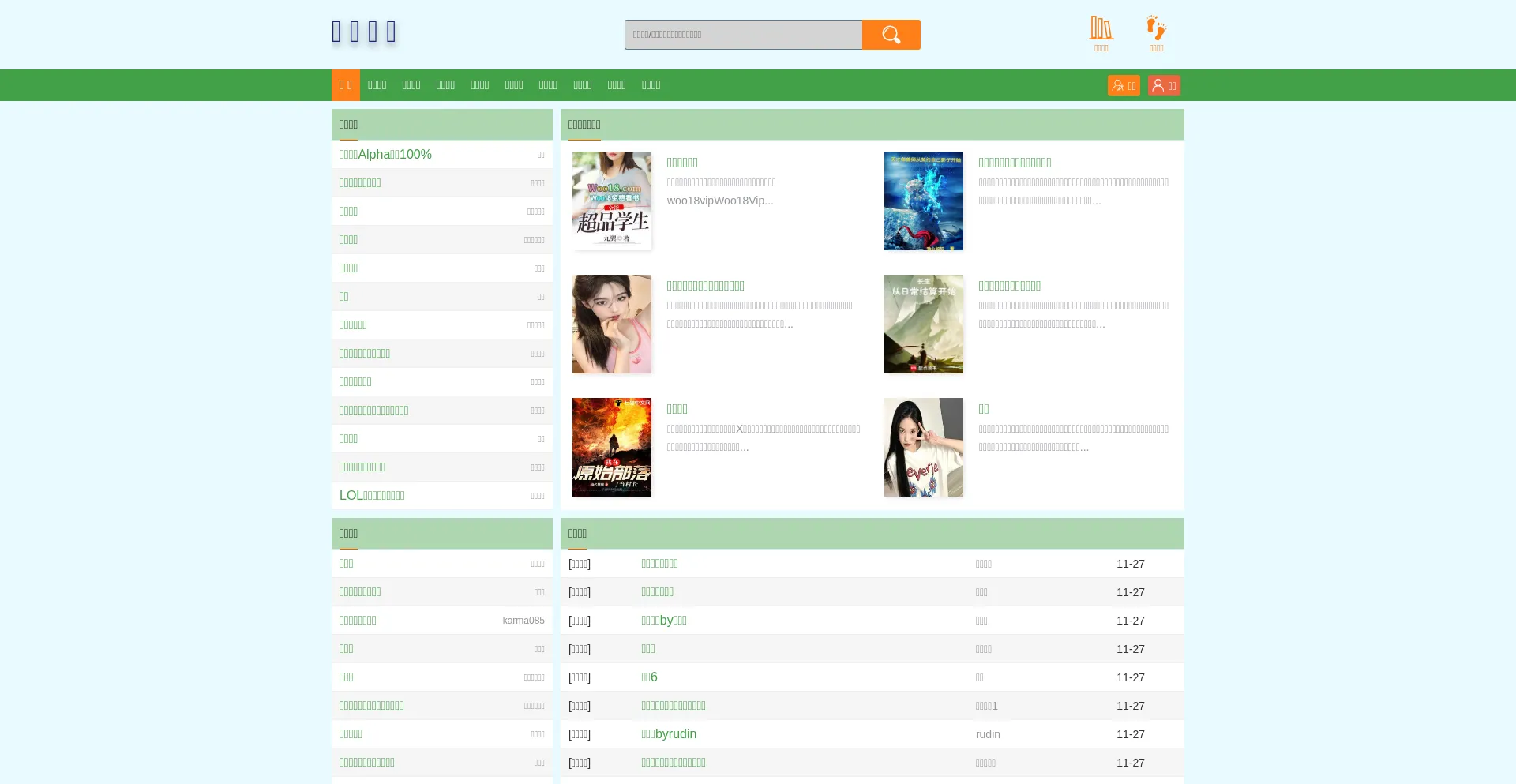Open the 超品学生 book cover
Viewport: 1516px width, 784px height.
click(612, 201)
